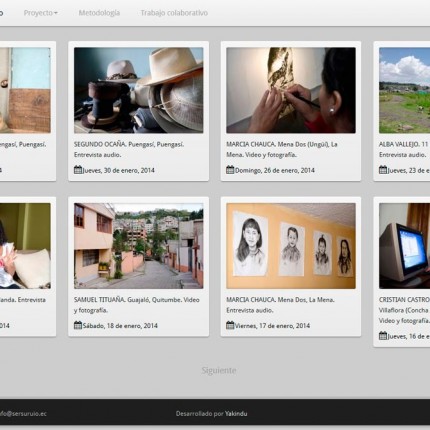Click the 'ALBA VALLEJO' card title
The width and height of the screenshot is (430, 430).
coord(399,144)
